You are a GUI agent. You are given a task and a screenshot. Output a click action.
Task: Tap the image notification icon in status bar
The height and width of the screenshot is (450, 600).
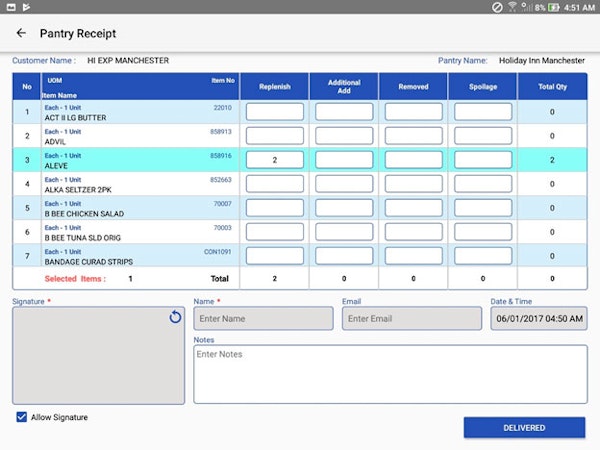[x=11, y=7]
